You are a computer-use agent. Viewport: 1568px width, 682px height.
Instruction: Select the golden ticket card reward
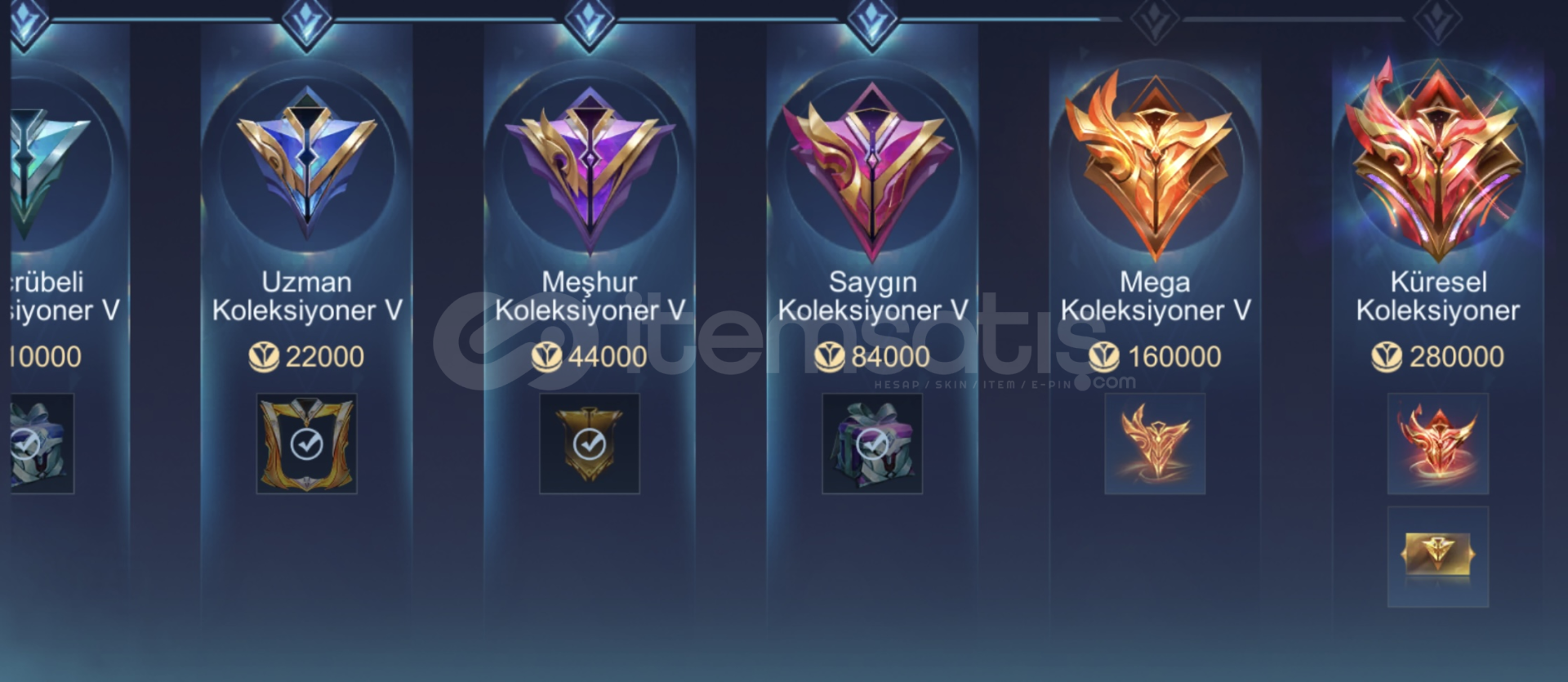point(1438,556)
